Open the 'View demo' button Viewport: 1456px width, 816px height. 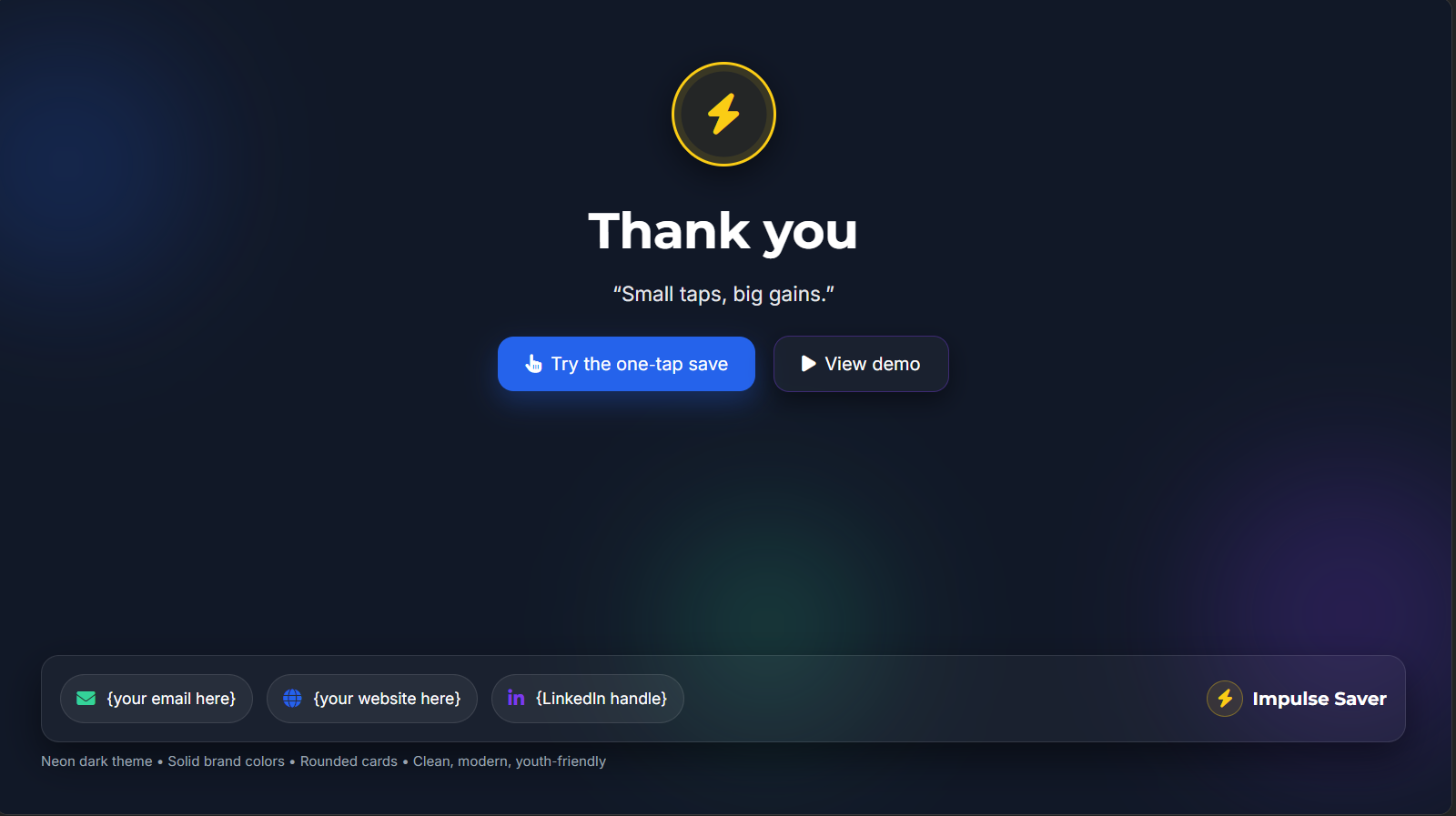pos(861,364)
